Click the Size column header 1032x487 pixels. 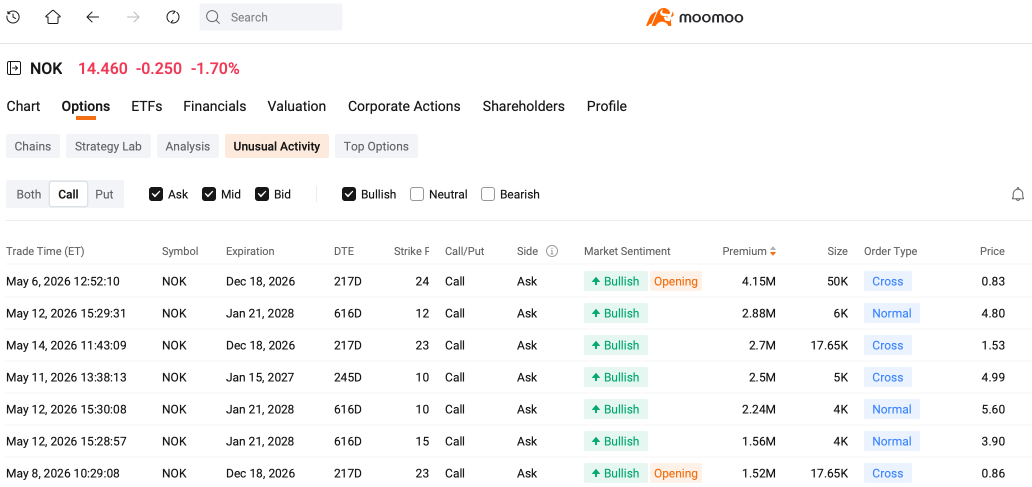(x=838, y=251)
